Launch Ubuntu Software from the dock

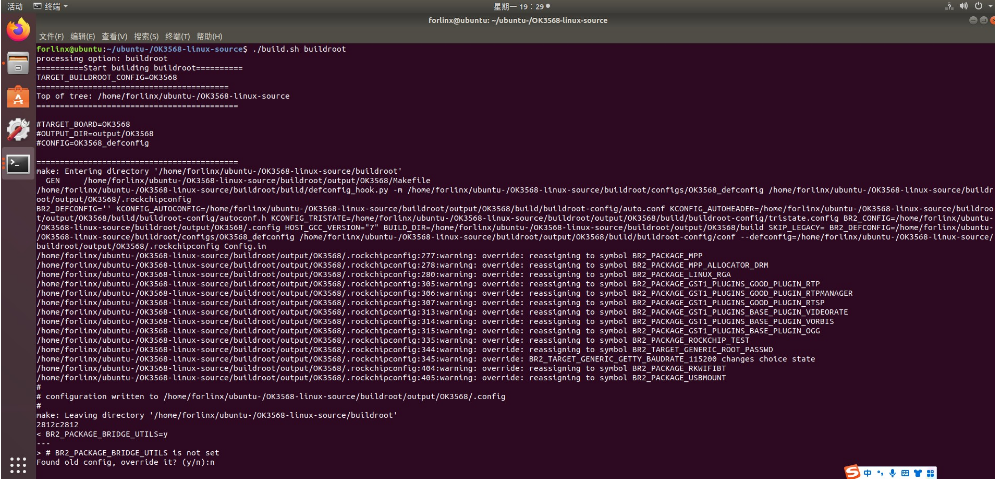[x=18, y=96]
